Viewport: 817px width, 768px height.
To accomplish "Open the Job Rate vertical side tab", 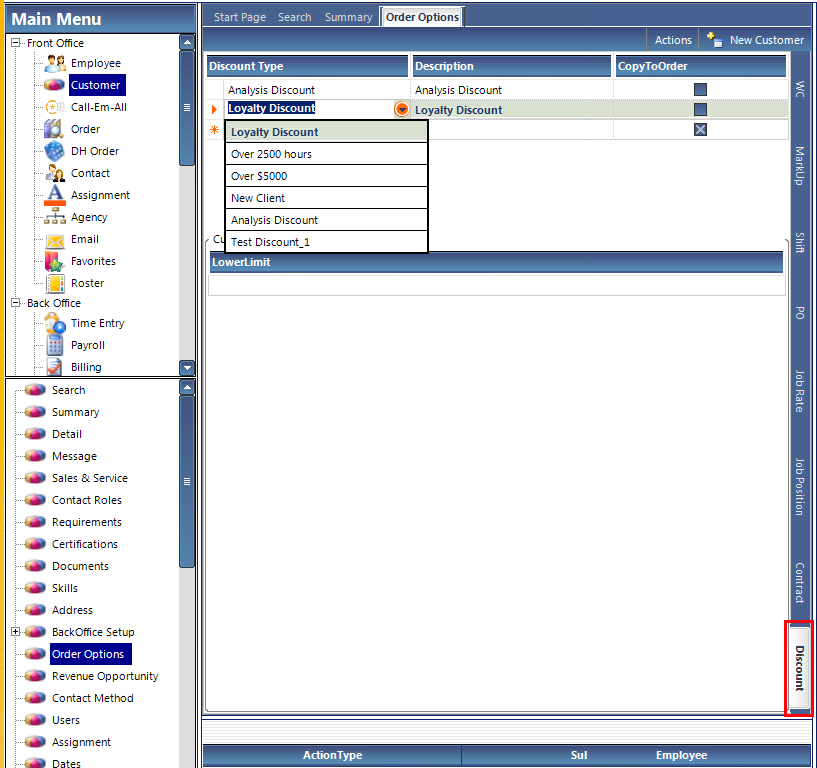I will click(x=800, y=391).
